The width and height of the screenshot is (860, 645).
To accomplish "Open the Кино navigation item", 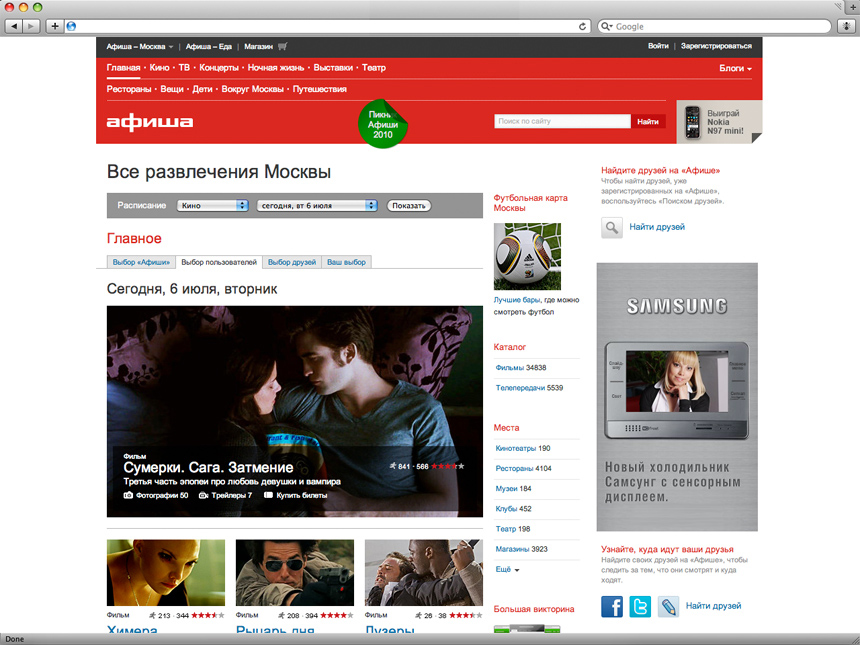I will (x=159, y=68).
